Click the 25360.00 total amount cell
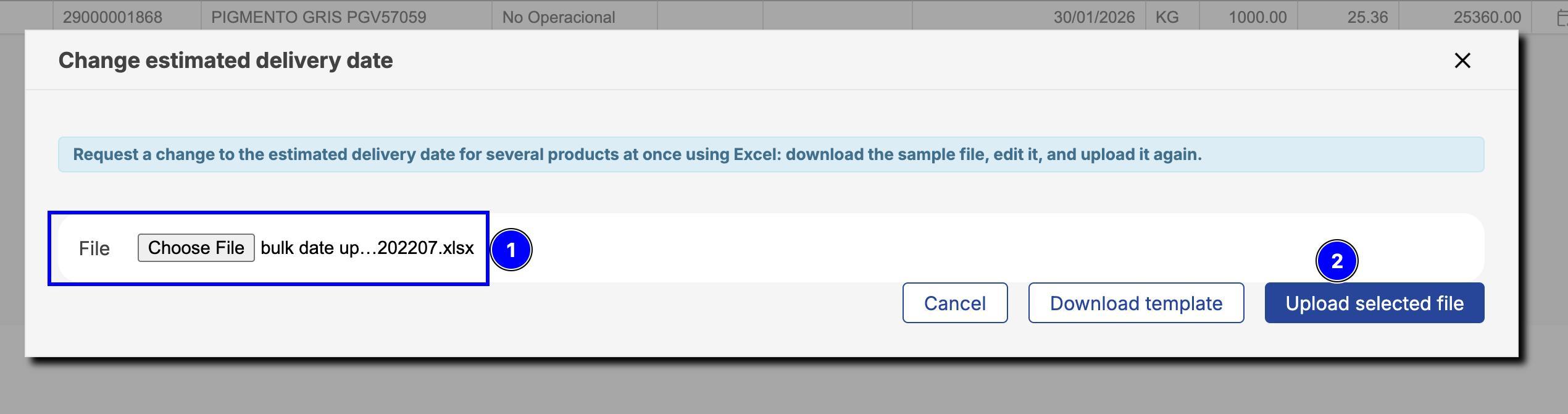Screen dimensions: 1568x414 pos(1487,17)
